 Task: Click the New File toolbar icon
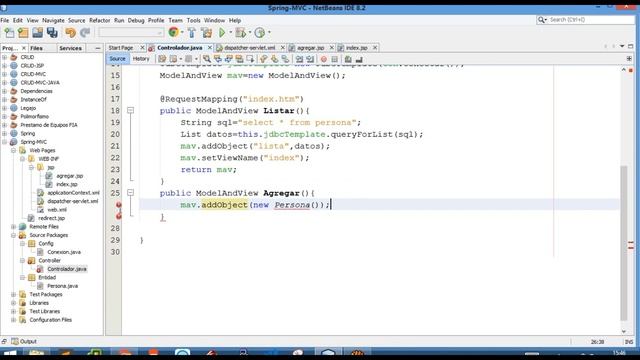[x=9, y=33]
